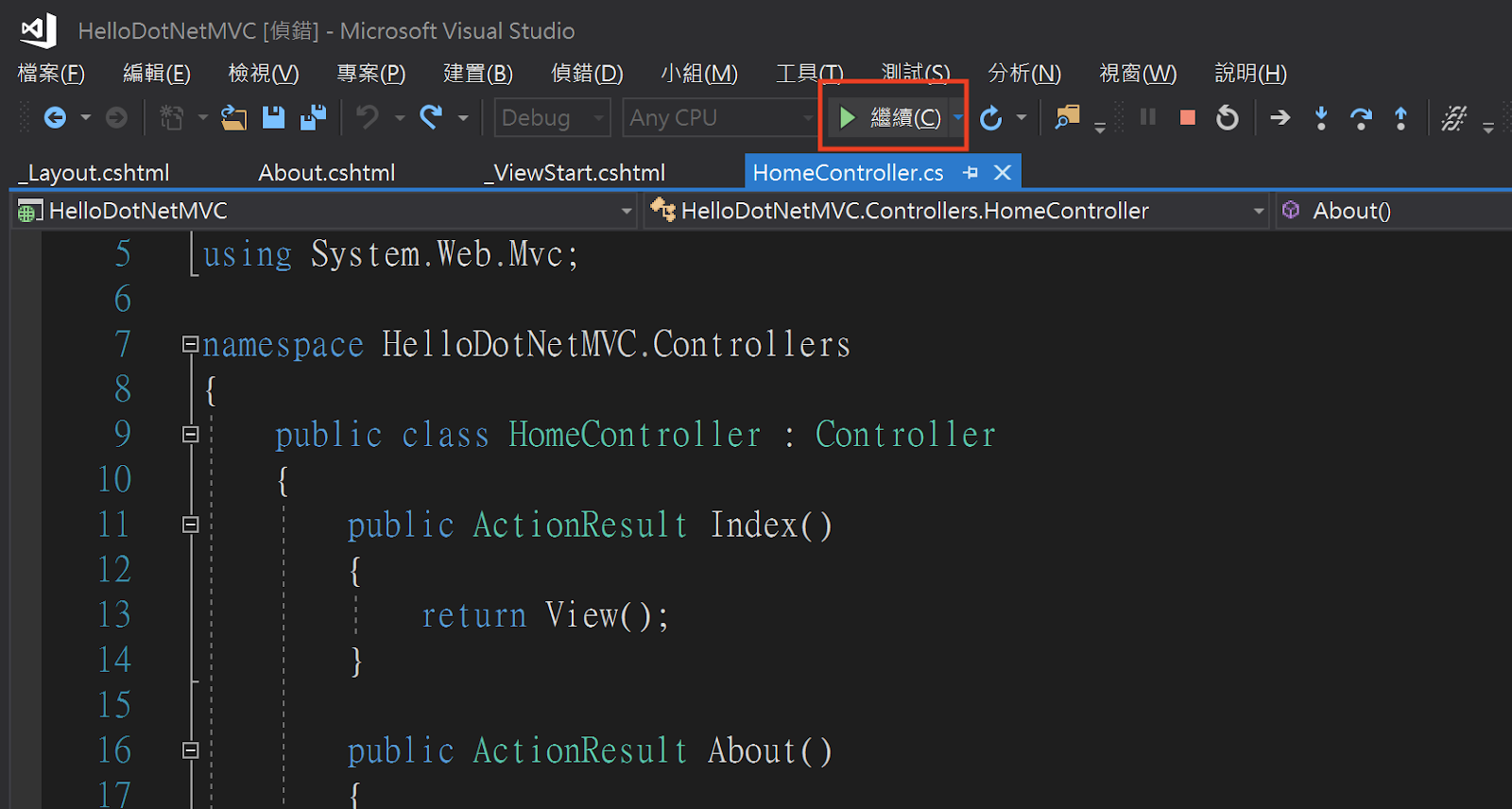1512x809 pixels.
Task: Switch to the About.cshtml tab
Action: [x=327, y=173]
